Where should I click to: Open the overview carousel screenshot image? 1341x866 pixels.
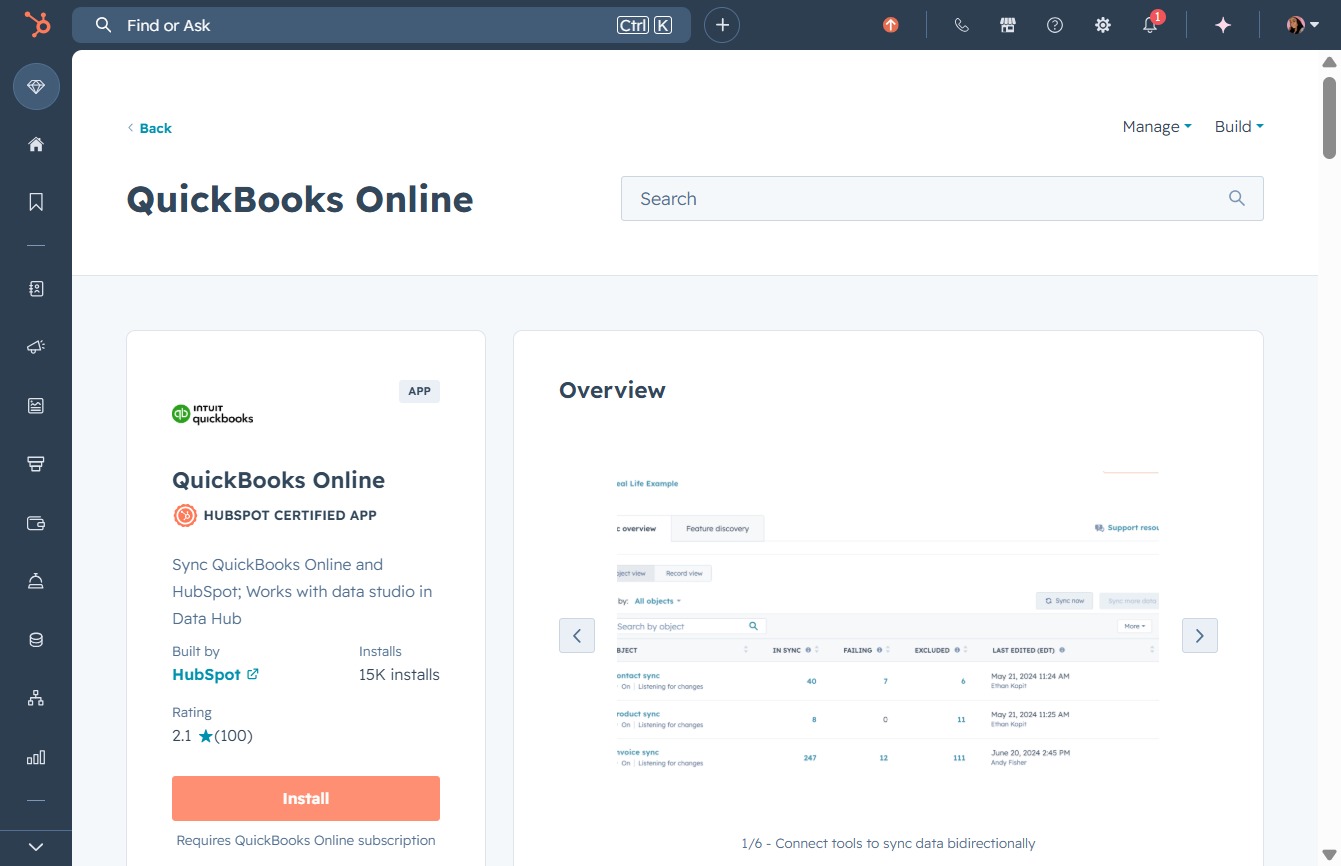point(888,621)
